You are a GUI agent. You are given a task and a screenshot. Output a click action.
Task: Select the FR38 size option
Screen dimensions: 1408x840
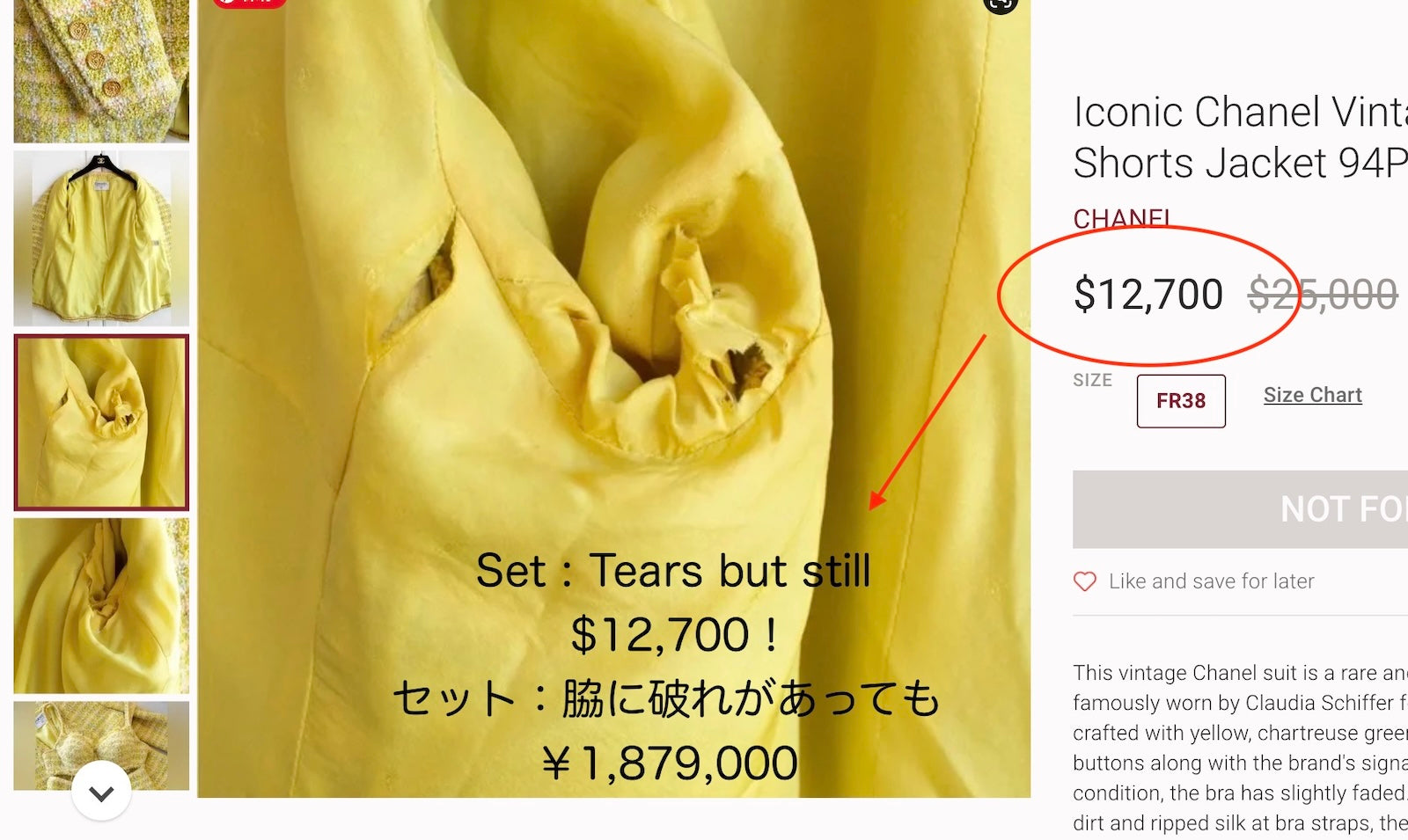click(x=1181, y=401)
